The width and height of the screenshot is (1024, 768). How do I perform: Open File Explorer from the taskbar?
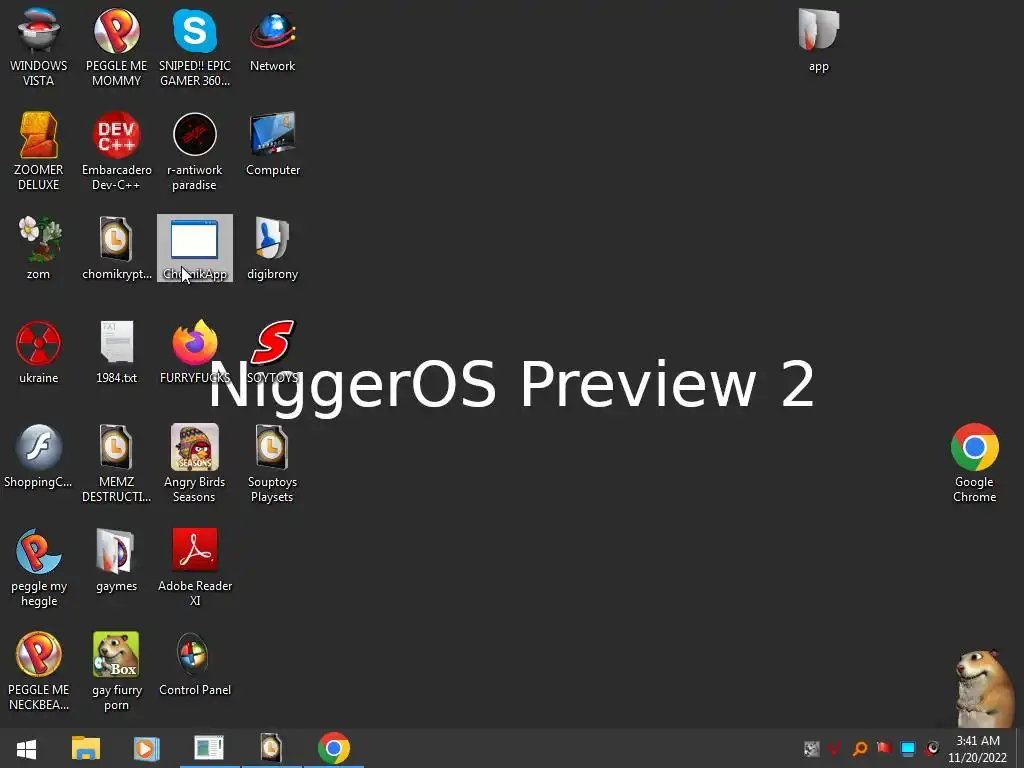click(86, 748)
